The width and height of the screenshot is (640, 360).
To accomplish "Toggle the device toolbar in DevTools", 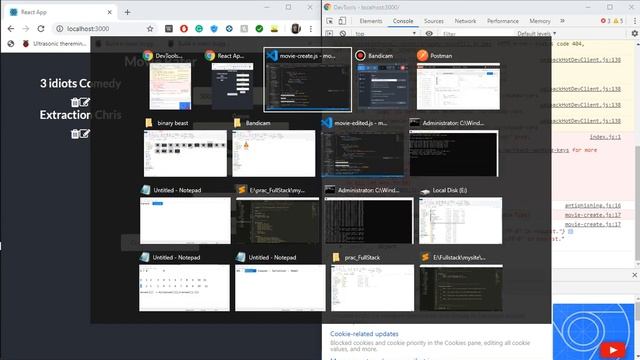I will pos(342,21).
